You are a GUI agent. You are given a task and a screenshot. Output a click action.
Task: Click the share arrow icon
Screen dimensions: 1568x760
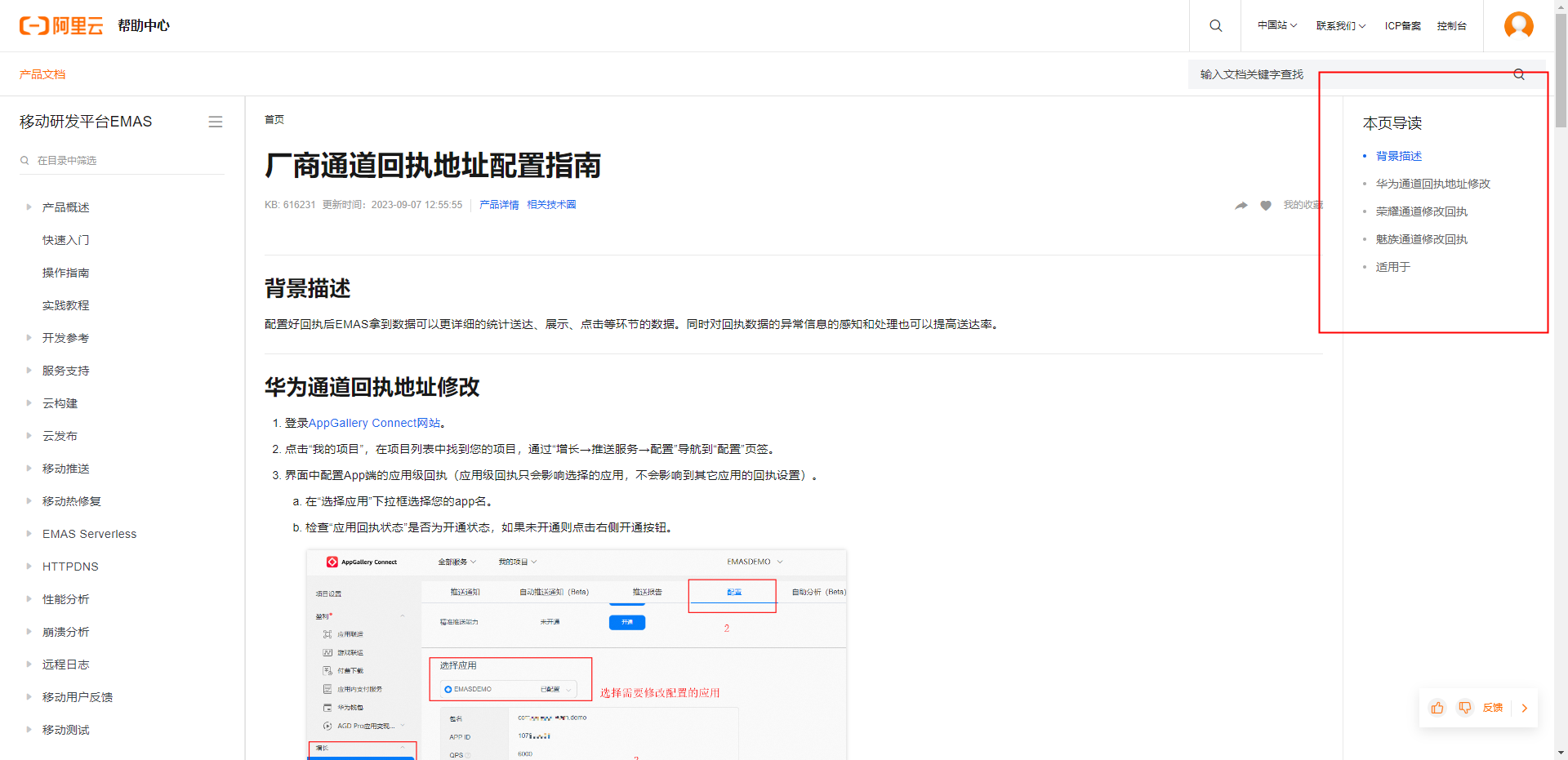tap(1241, 205)
